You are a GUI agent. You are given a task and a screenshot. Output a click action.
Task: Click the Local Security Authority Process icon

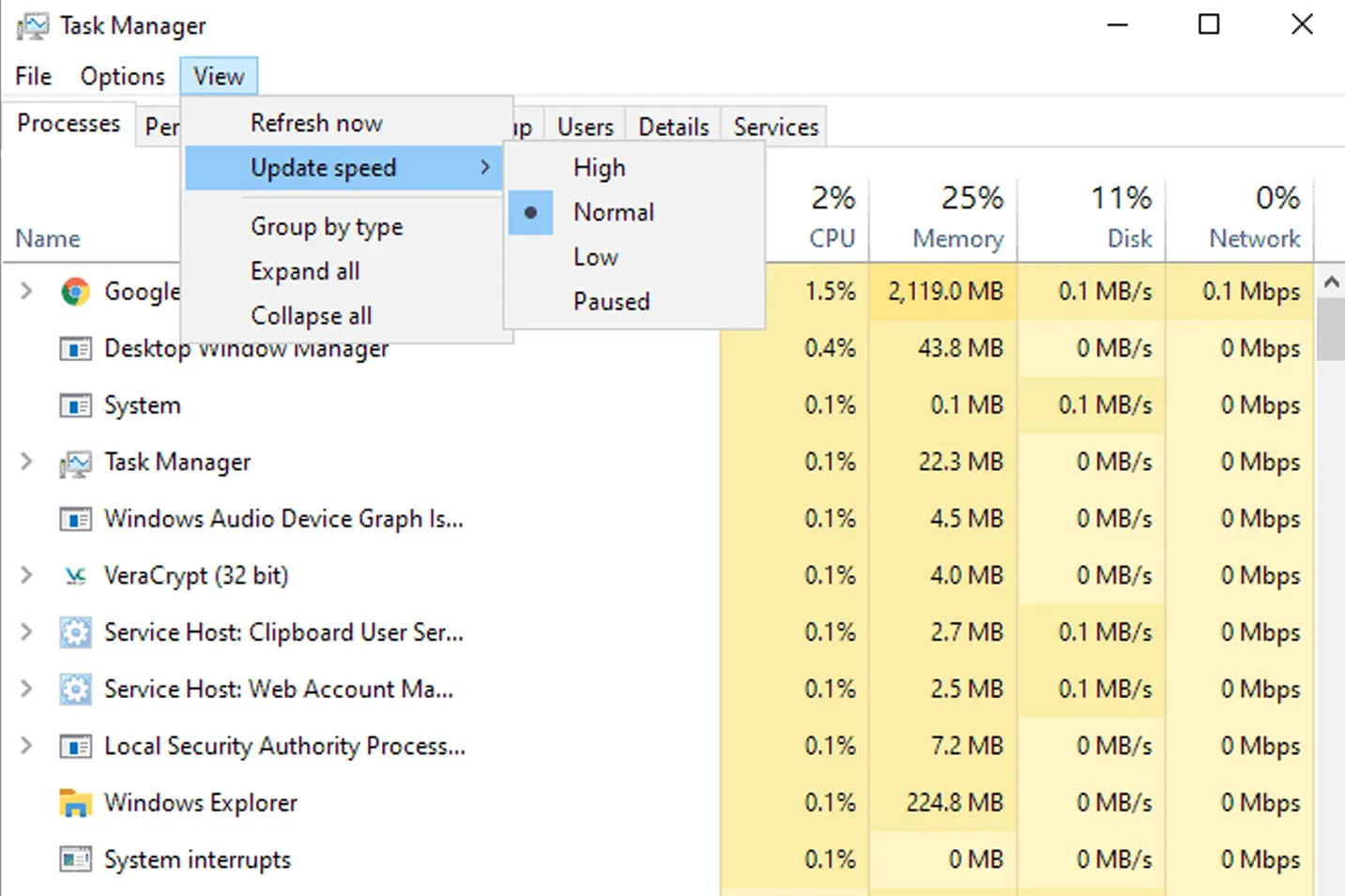75,746
